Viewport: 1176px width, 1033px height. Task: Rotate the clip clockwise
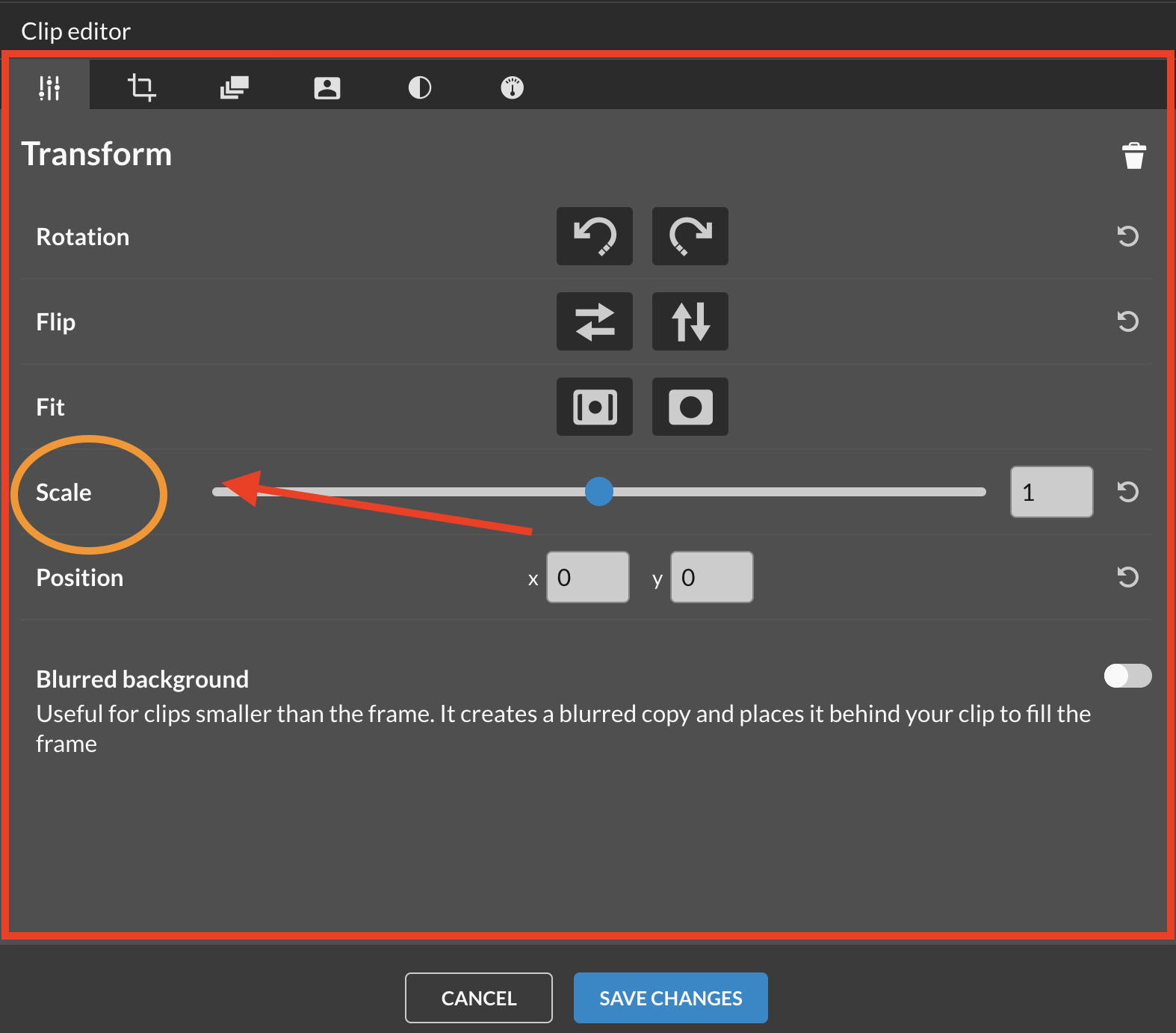pyautogui.click(x=690, y=236)
